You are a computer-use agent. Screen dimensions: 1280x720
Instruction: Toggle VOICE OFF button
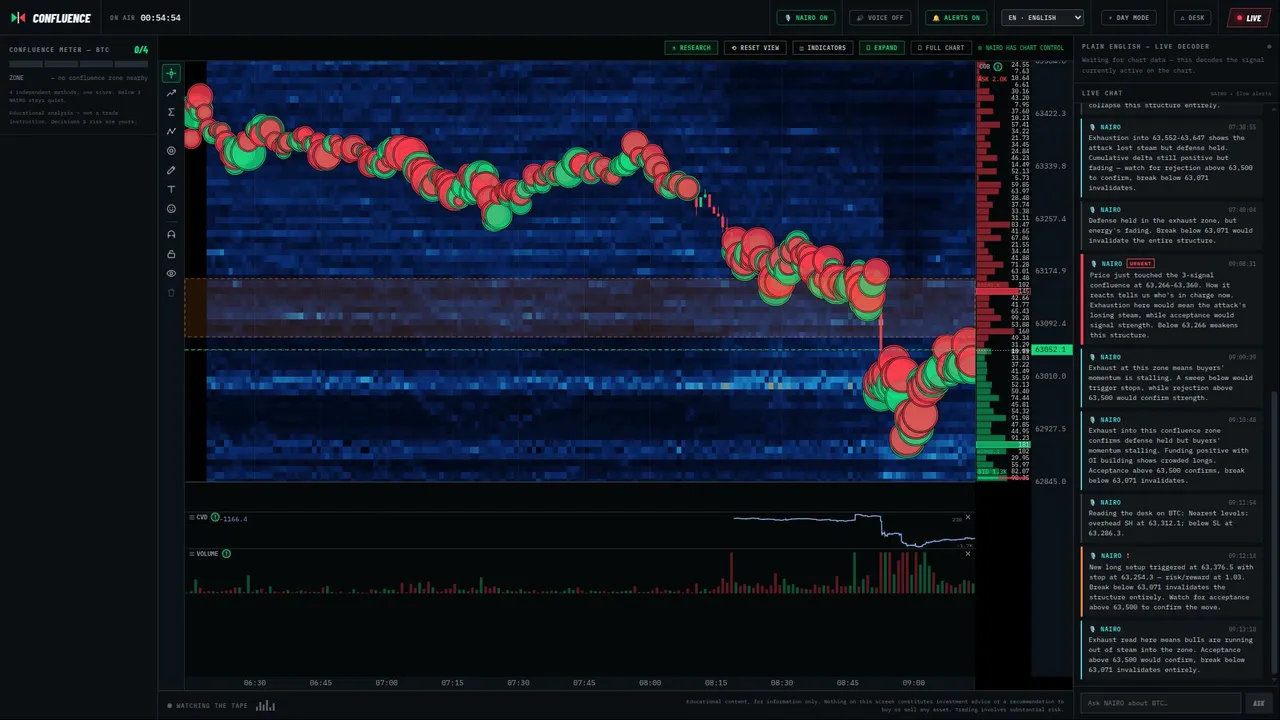pyautogui.click(x=879, y=18)
